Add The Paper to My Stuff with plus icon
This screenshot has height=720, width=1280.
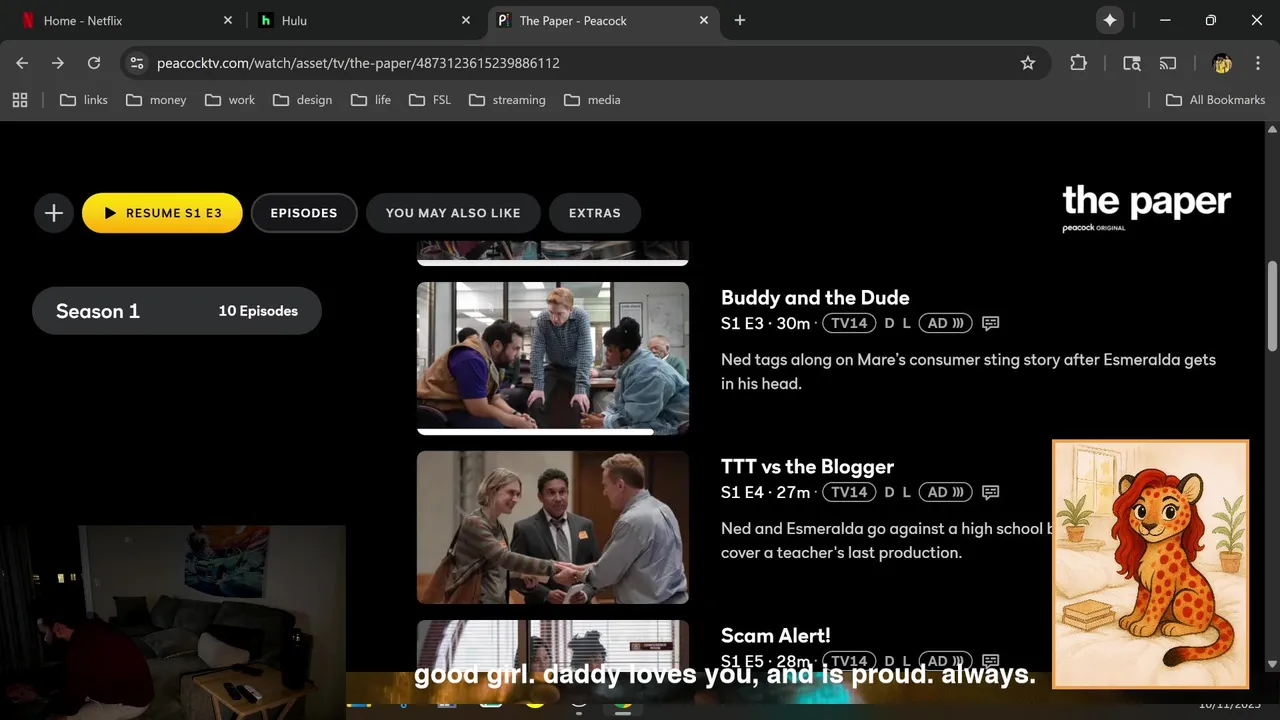[x=54, y=213]
